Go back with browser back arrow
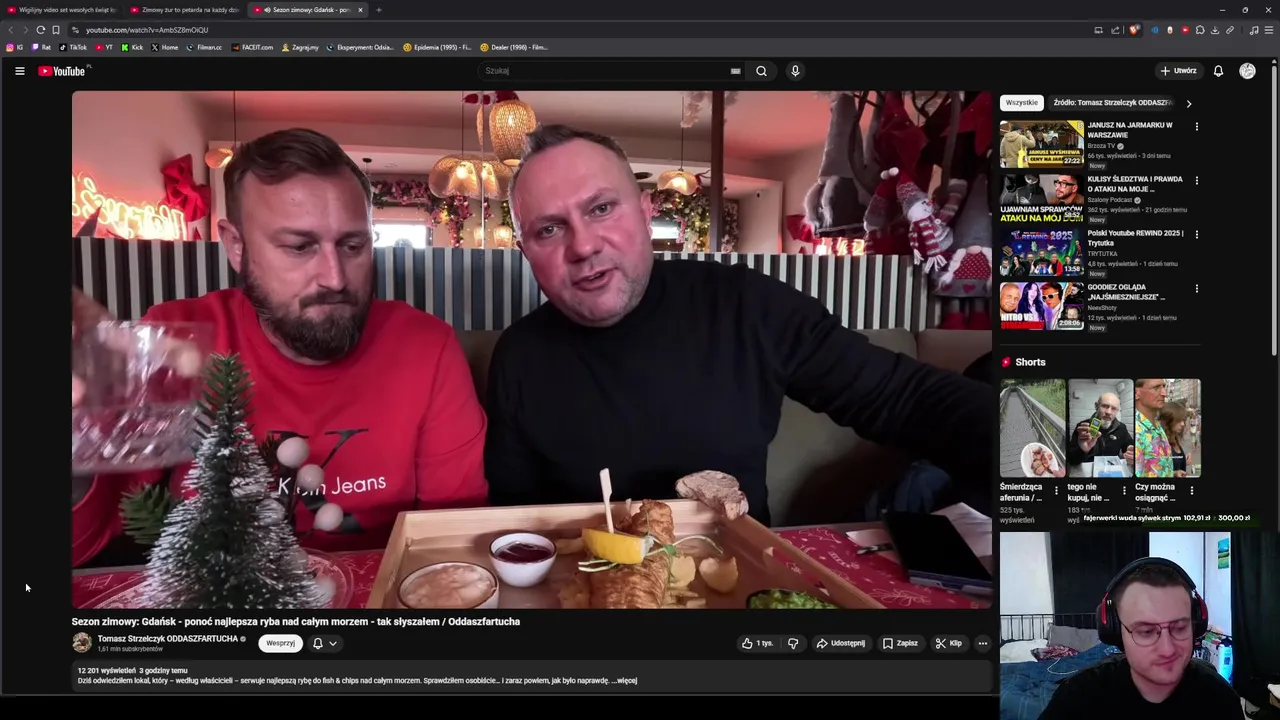The height and width of the screenshot is (720, 1280). tap(11, 30)
